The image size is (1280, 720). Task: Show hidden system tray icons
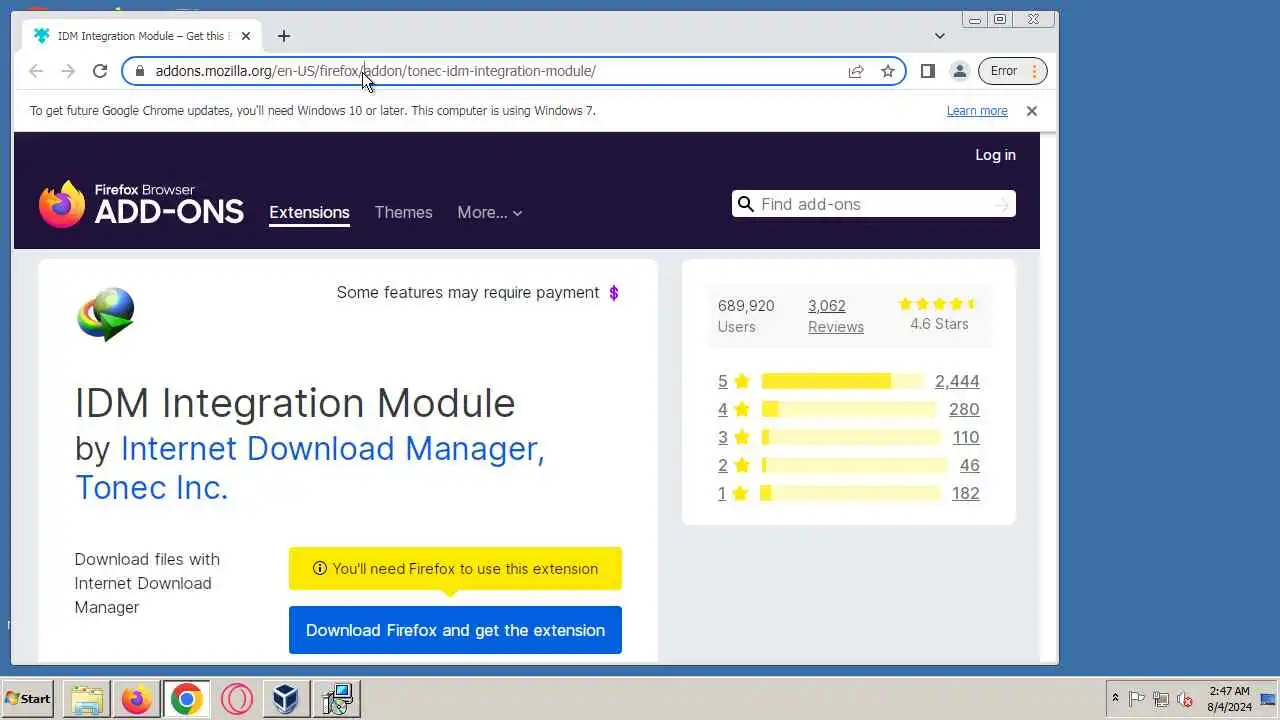click(x=1115, y=698)
